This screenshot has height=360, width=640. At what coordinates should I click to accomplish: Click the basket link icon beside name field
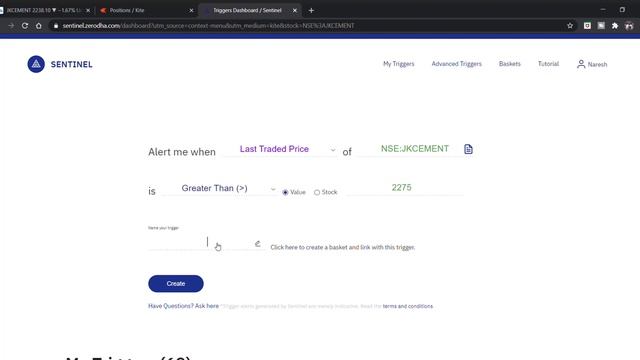[258, 244]
